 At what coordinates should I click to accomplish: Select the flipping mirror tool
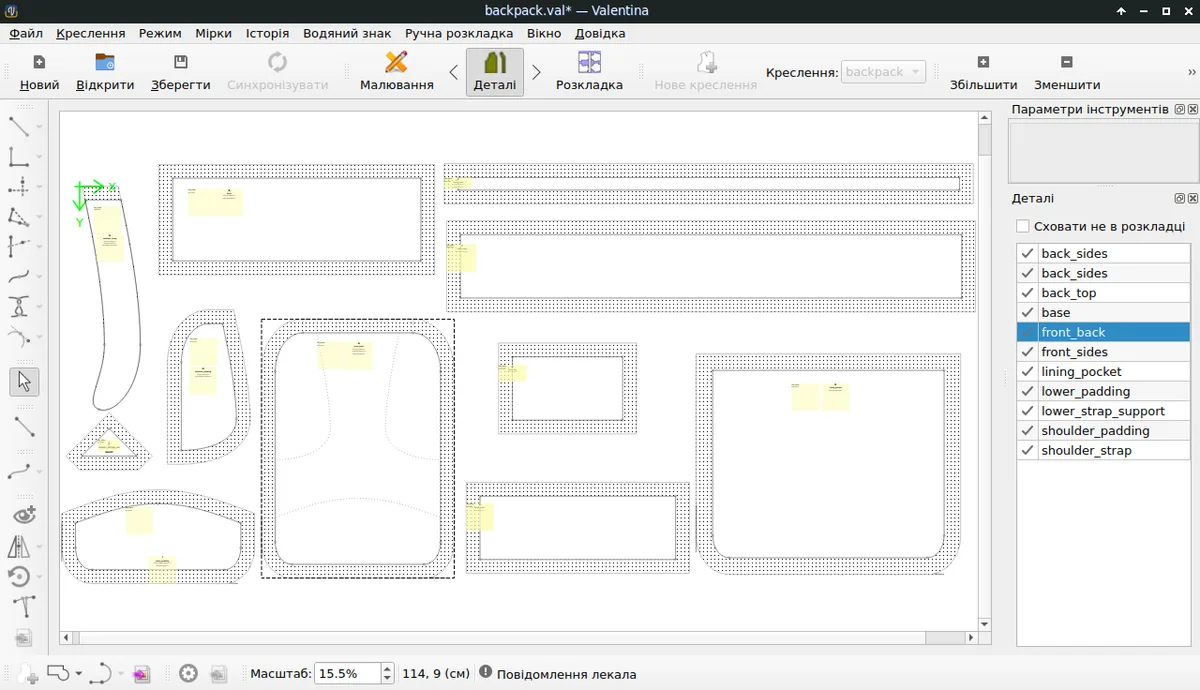coord(19,547)
